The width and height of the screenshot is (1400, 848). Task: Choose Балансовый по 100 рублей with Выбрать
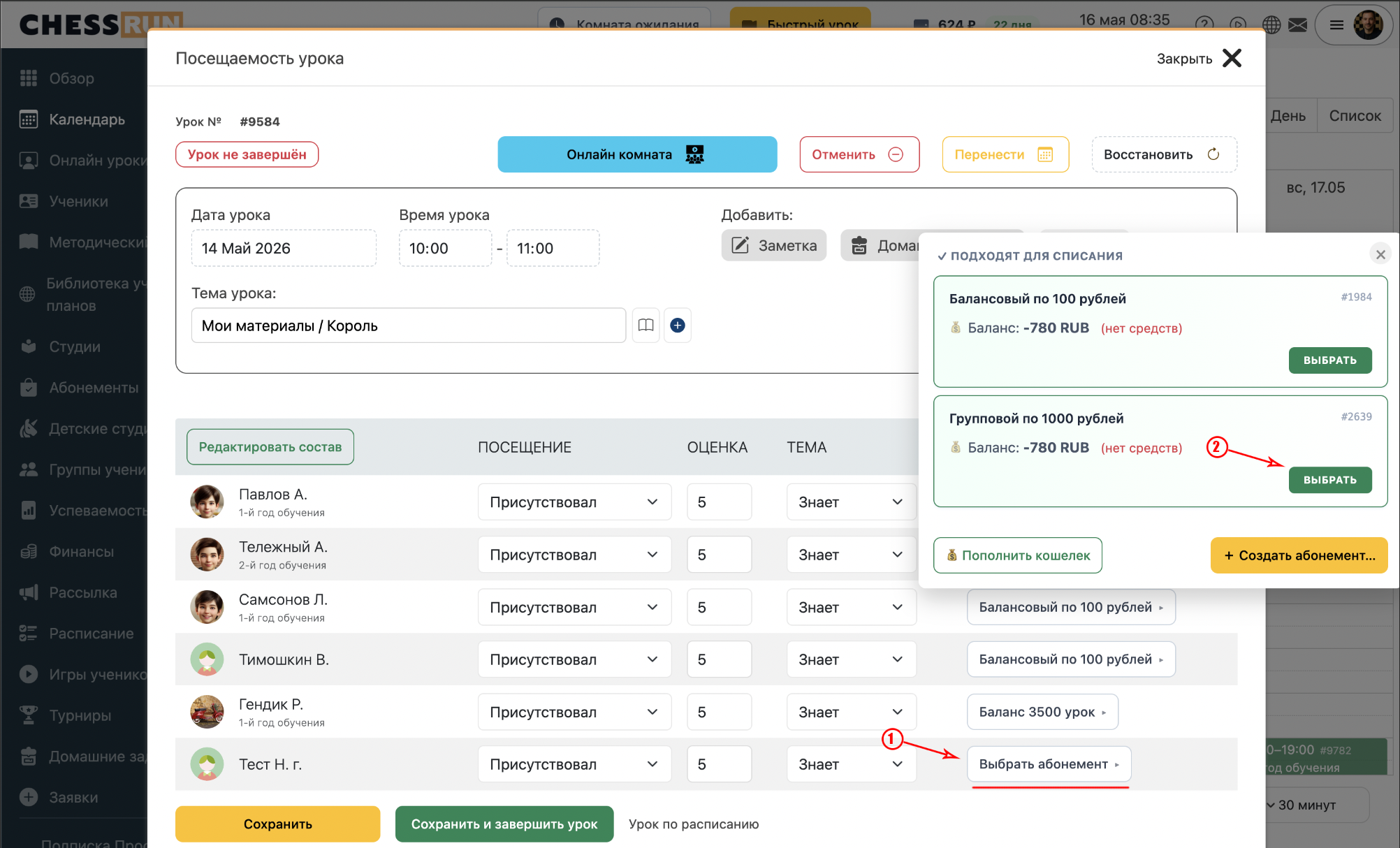click(1329, 360)
